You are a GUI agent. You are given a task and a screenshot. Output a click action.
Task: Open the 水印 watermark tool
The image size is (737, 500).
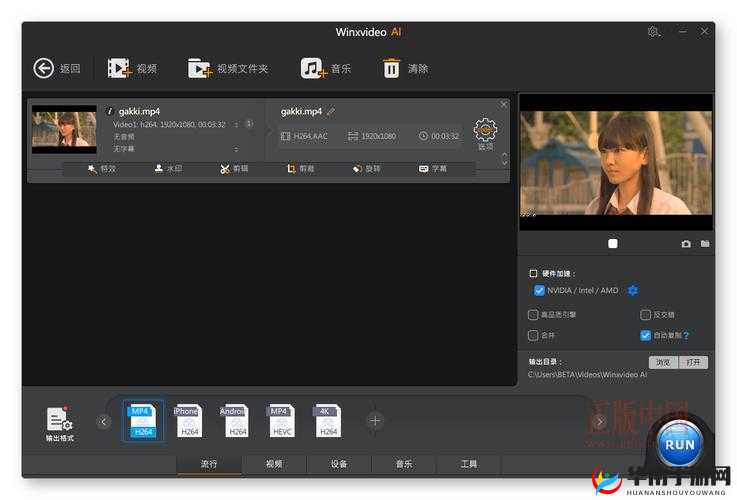[x=168, y=169]
